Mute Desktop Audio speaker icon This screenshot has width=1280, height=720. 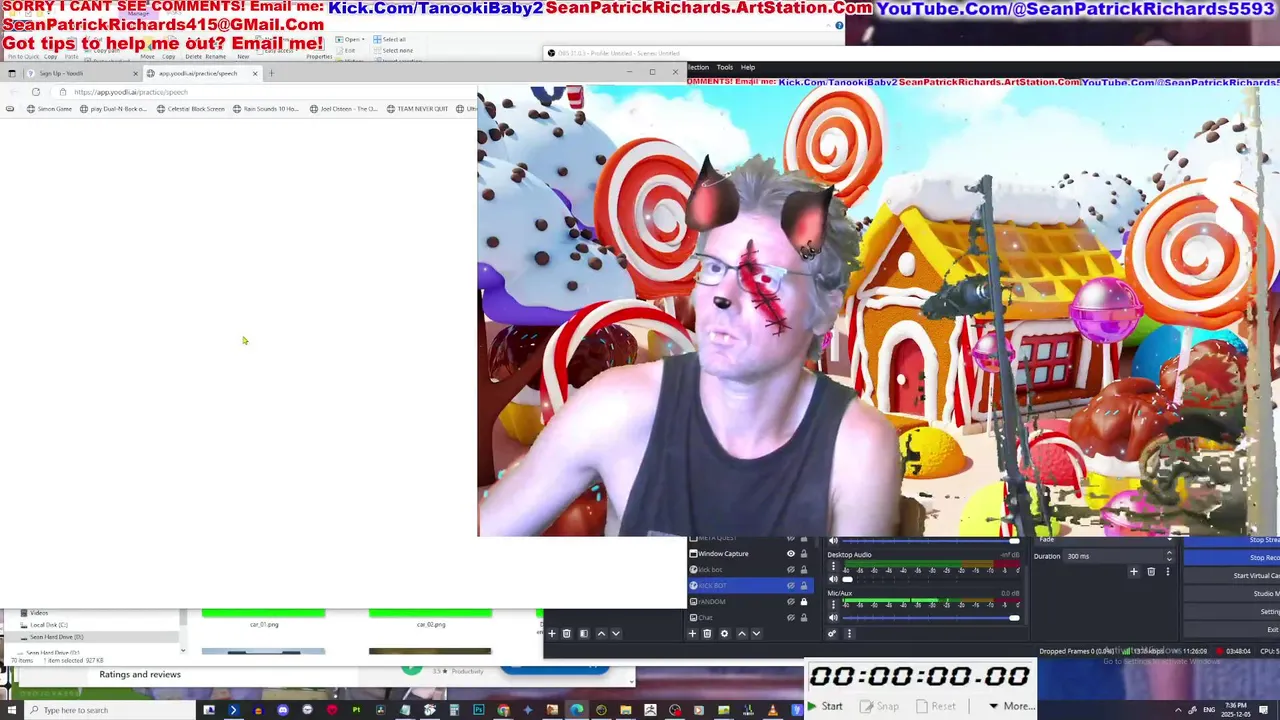click(833, 579)
